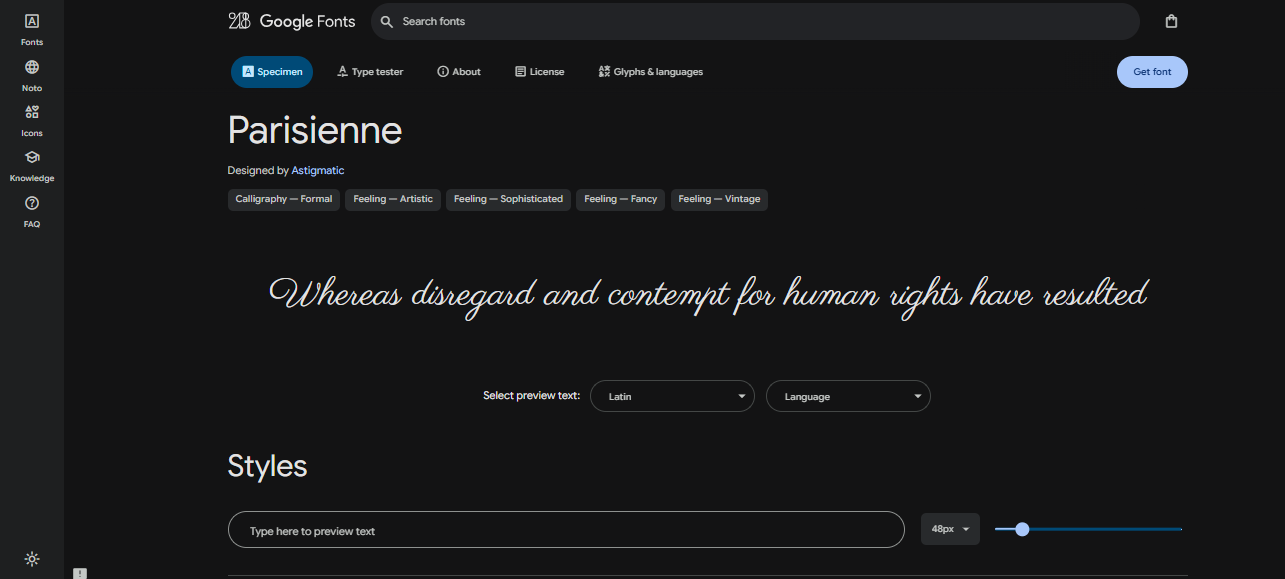The height and width of the screenshot is (579, 1285).
Task: Click the Parisienne sample preview text
Action: pos(708,296)
